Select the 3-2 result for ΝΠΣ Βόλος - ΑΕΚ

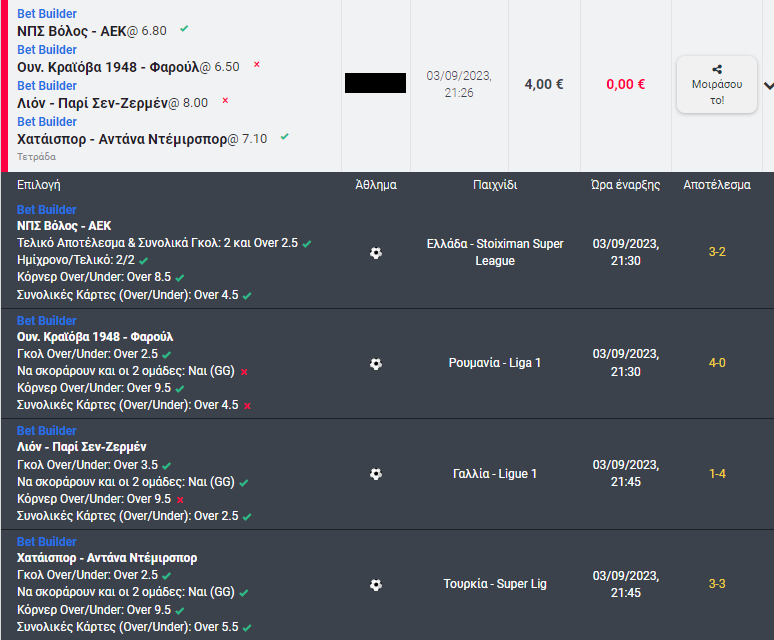click(x=717, y=252)
